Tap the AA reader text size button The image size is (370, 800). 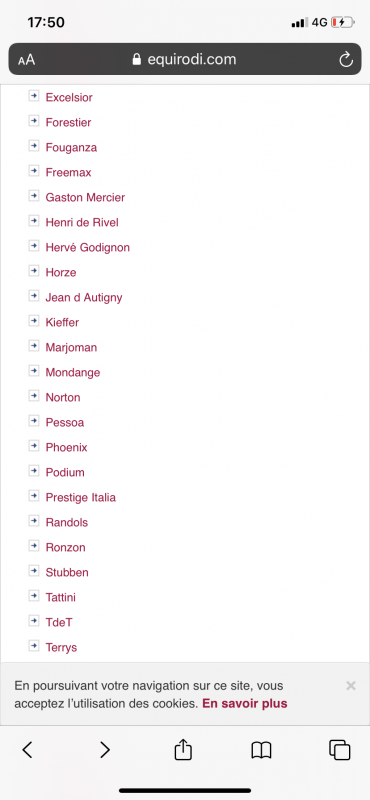(27, 60)
